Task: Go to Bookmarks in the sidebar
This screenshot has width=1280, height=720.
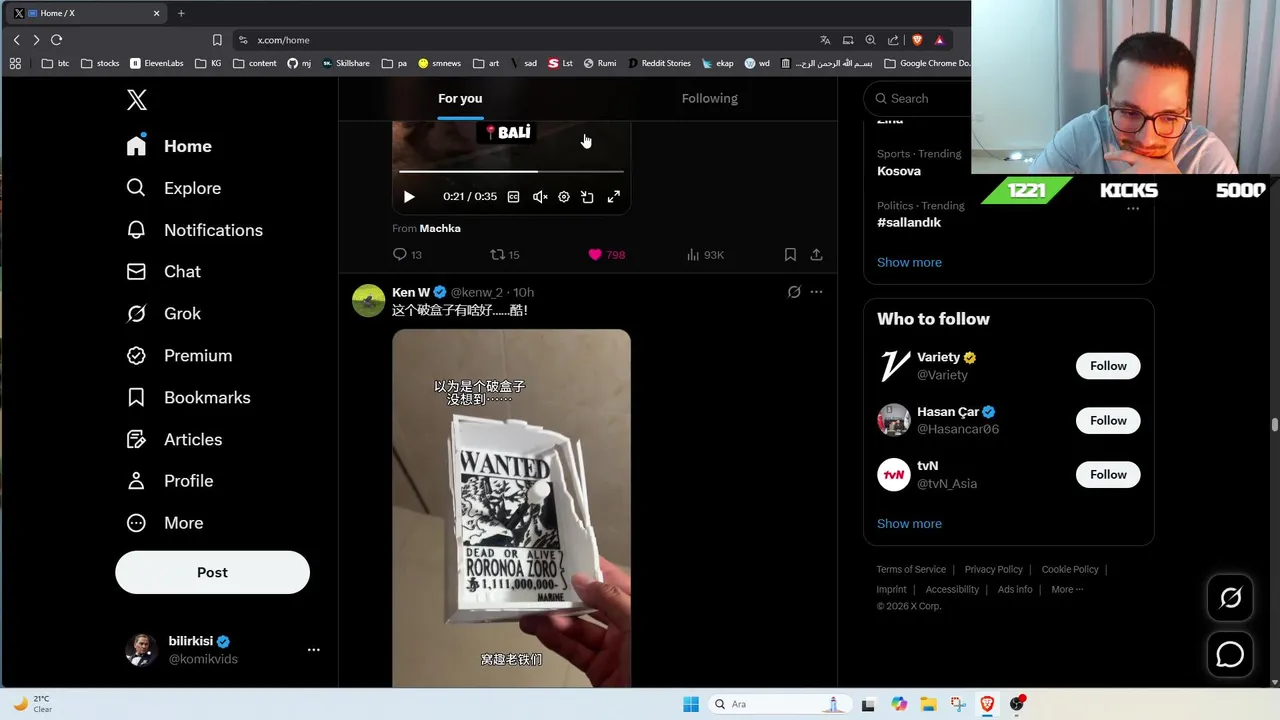Action: tap(188, 398)
